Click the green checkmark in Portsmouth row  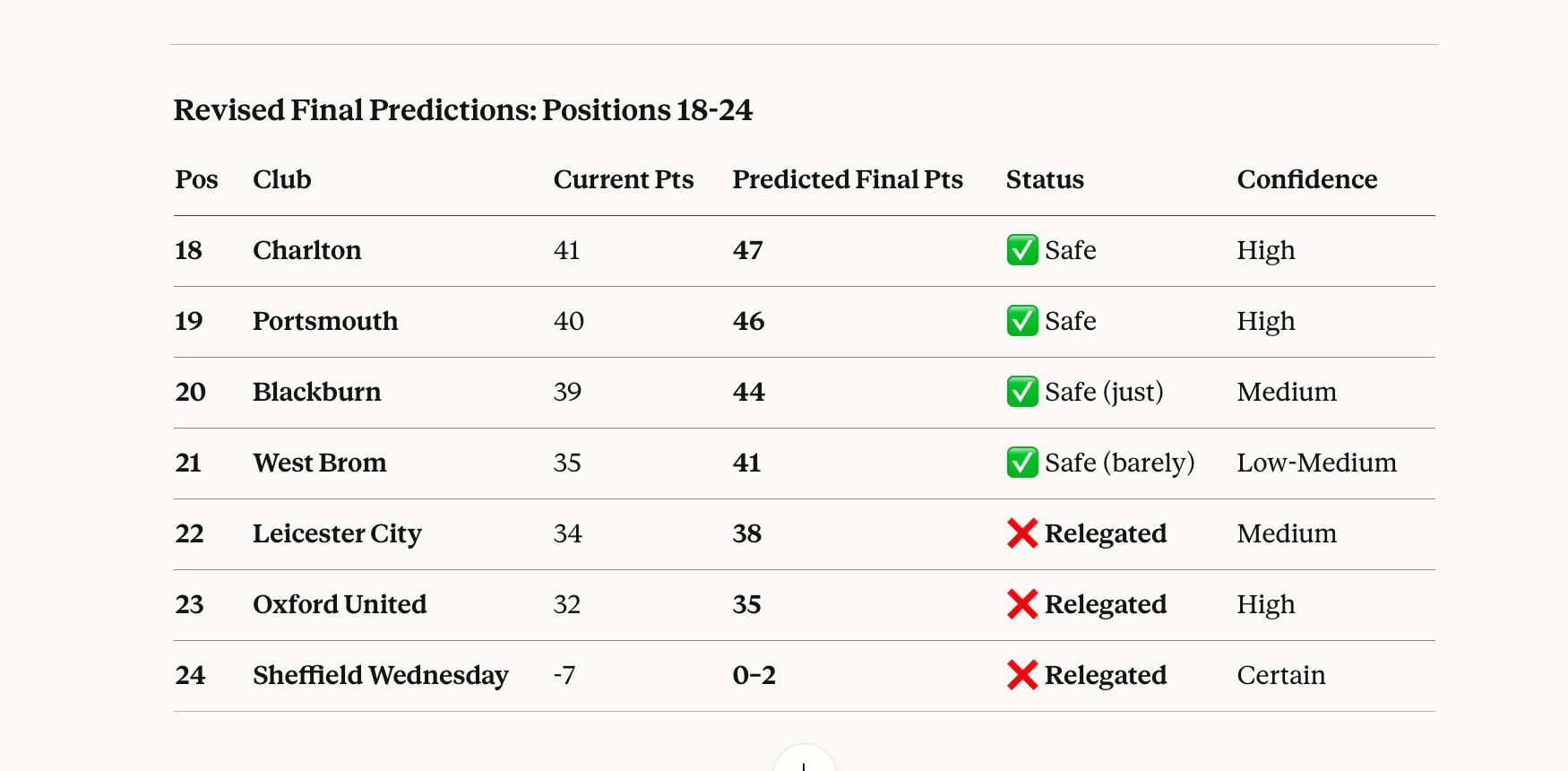[x=1021, y=321]
